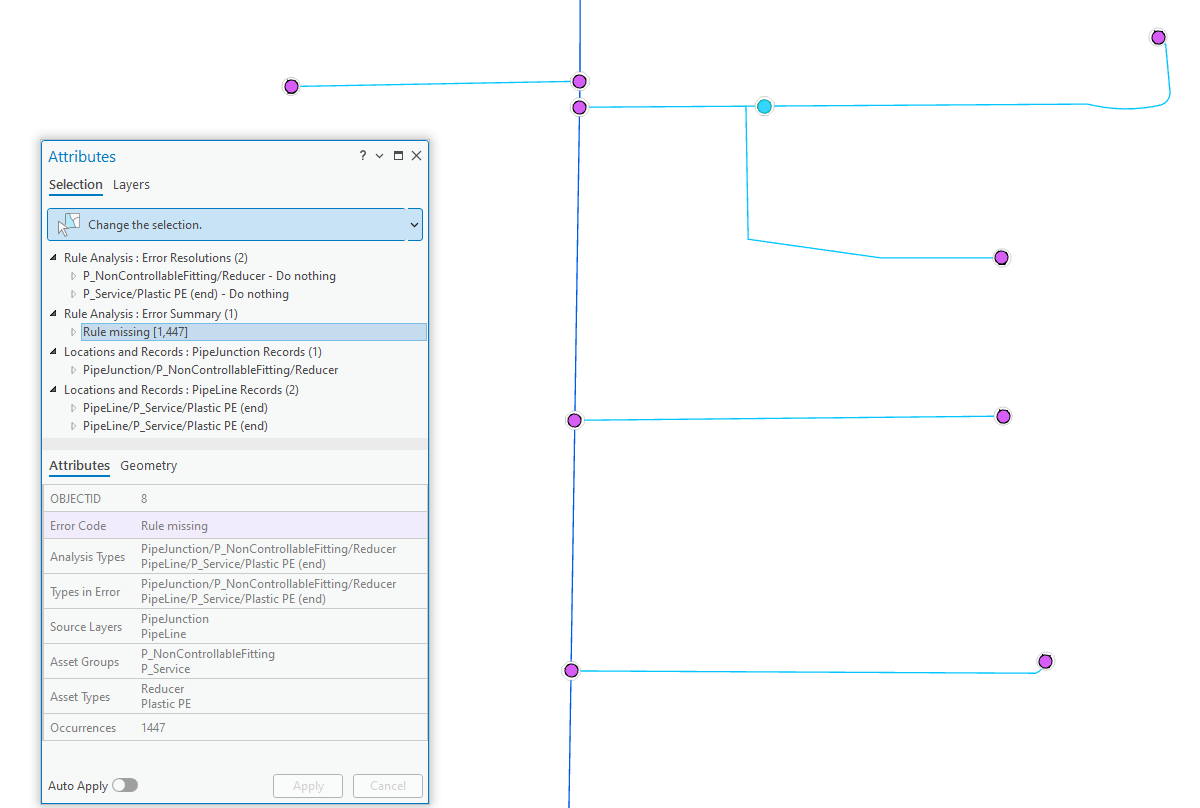This screenshot has height=808, width=1200.
Task: Expand P_Service/Plastic PE (end) - Do nothing resolution
Action: point(72,293)
